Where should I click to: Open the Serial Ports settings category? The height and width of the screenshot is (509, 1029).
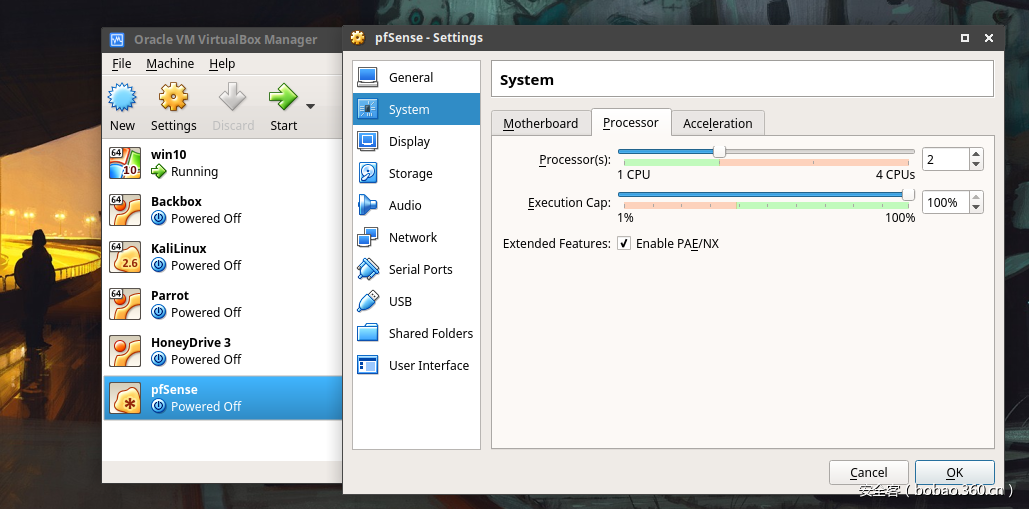pos(420,270)
